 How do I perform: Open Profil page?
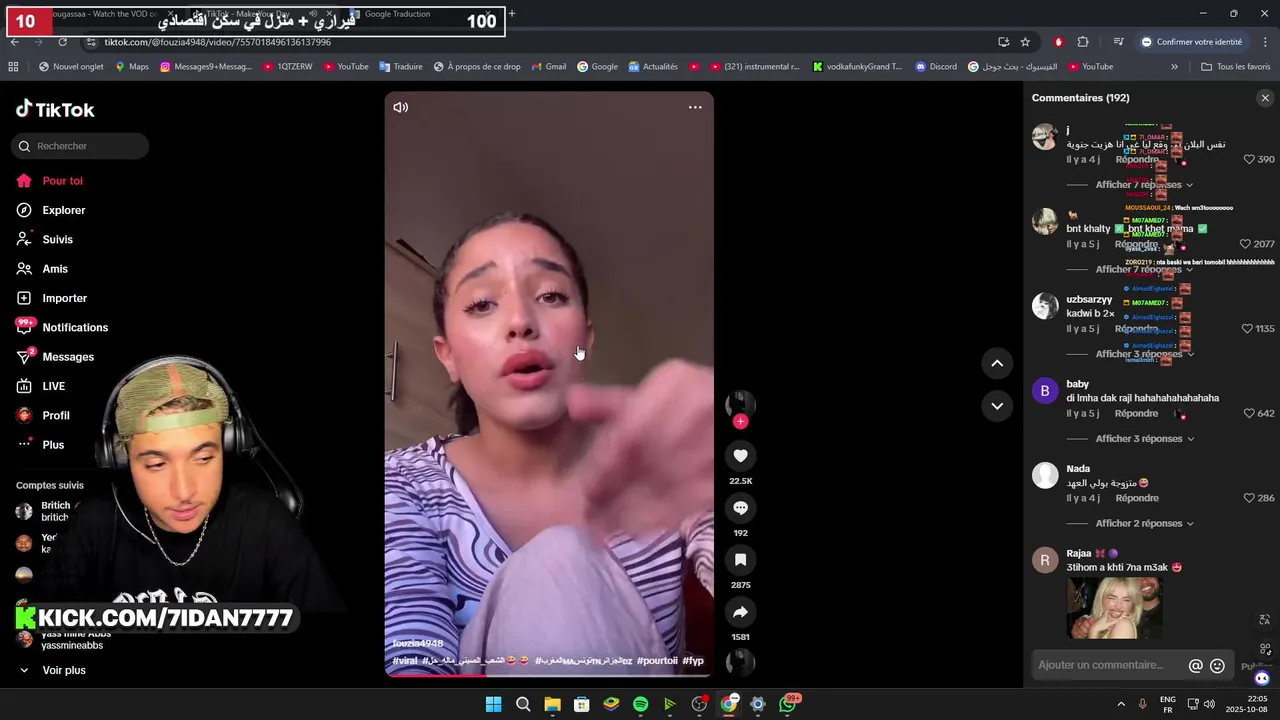(x=43, y=415)
